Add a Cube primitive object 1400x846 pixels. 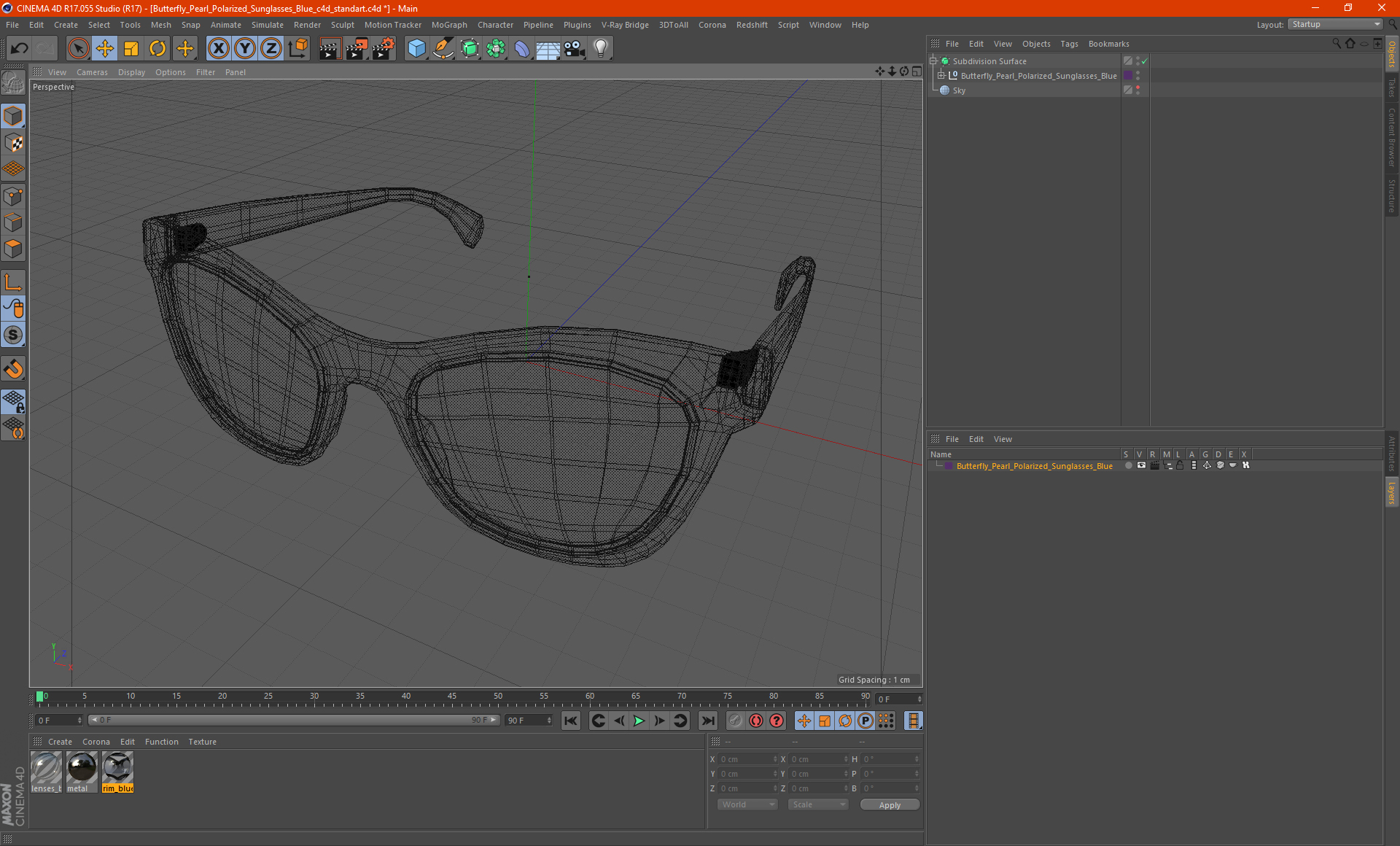tap(416, 48)
